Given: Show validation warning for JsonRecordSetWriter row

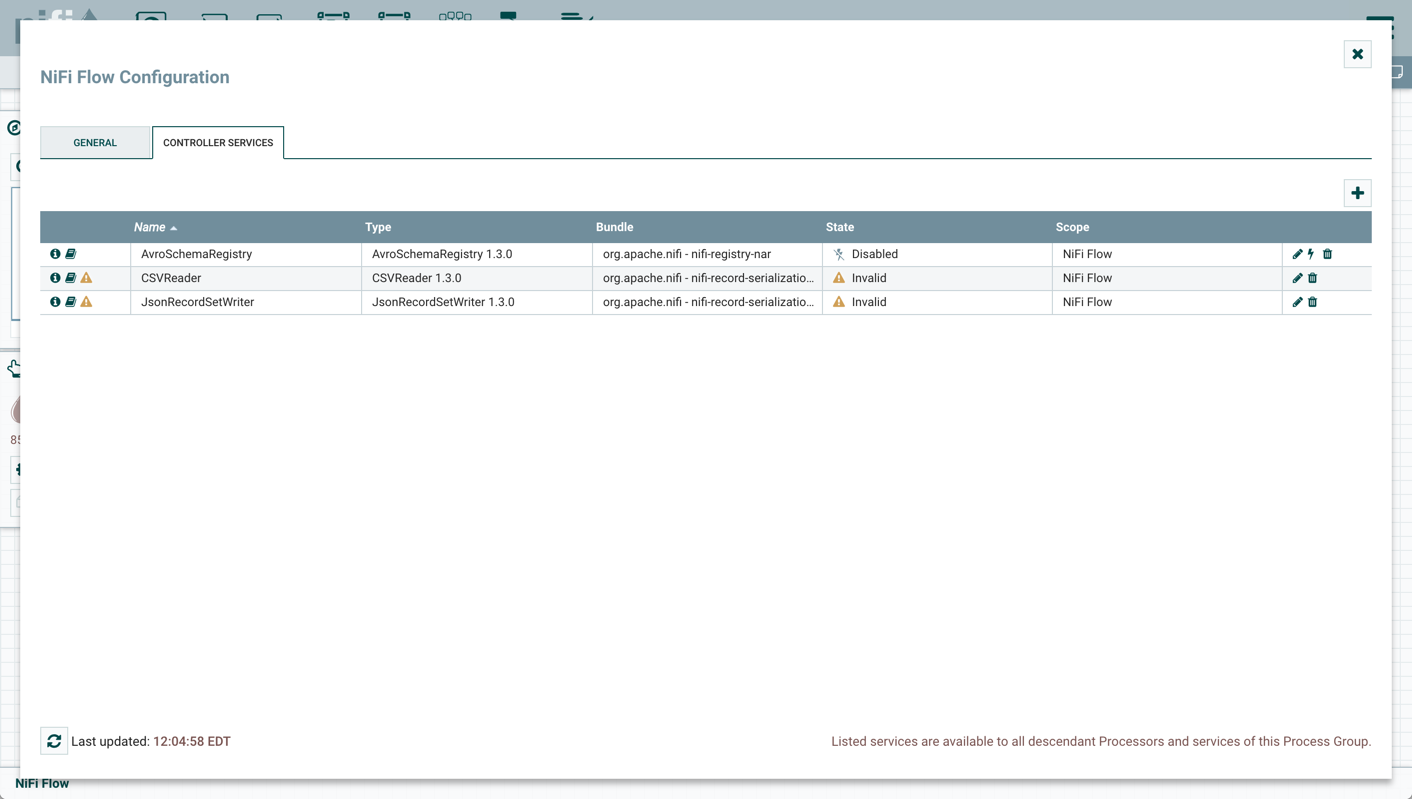Looking at the screenshot, I should [86, 302].
